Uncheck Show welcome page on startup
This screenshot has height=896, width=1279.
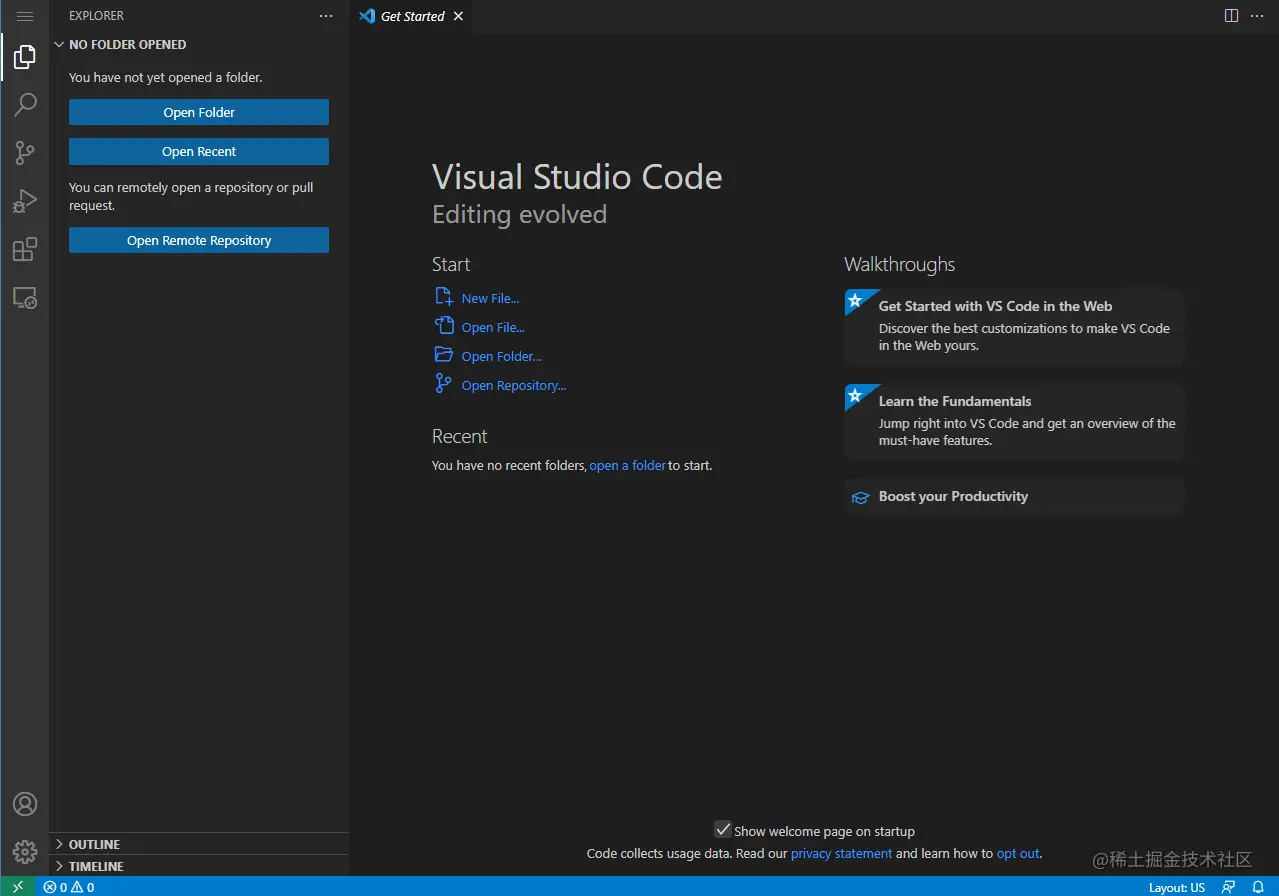tap(723, 830)
